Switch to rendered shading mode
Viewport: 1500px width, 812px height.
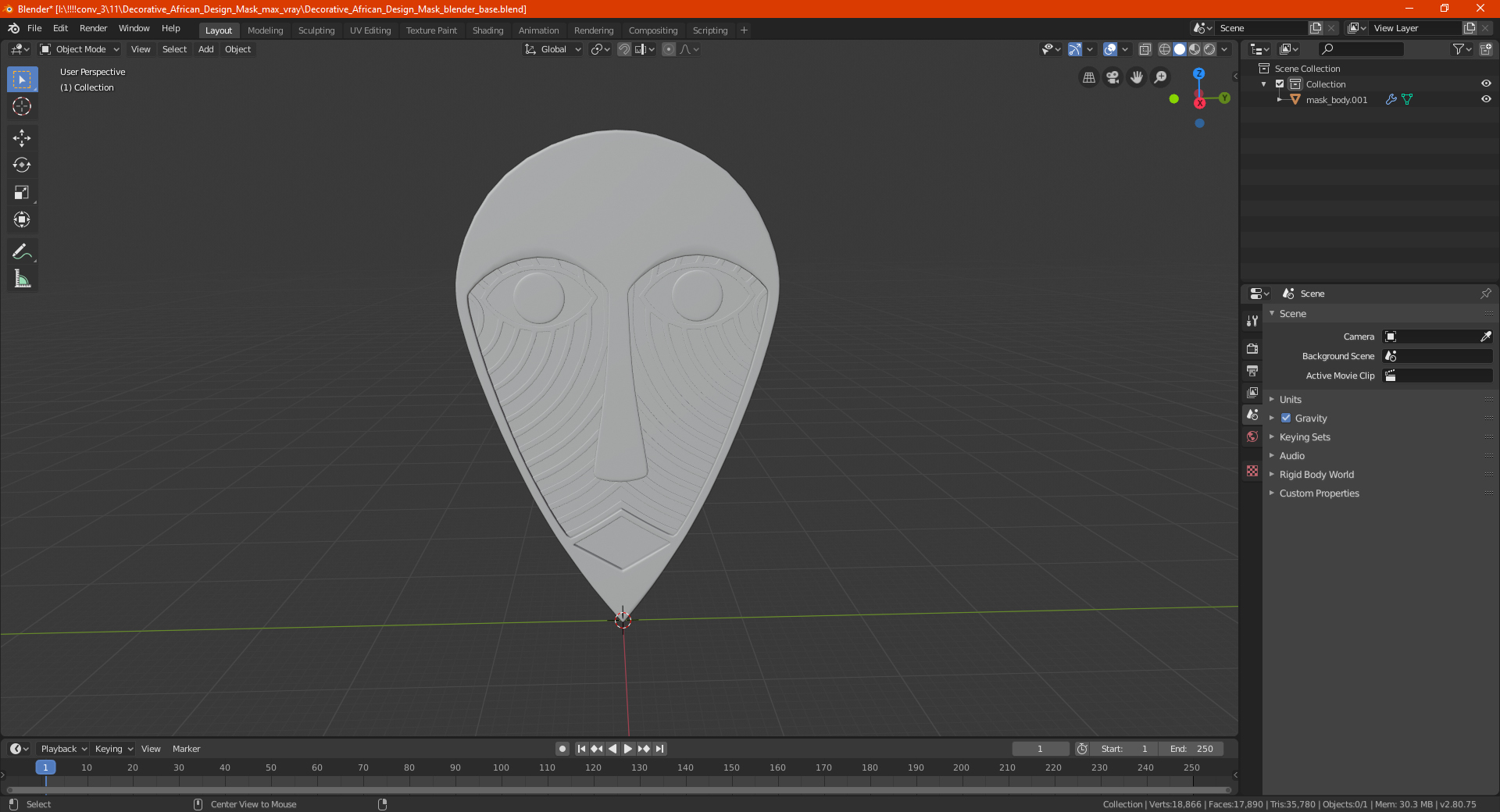pyautogui.click(x=1209, y=49)
